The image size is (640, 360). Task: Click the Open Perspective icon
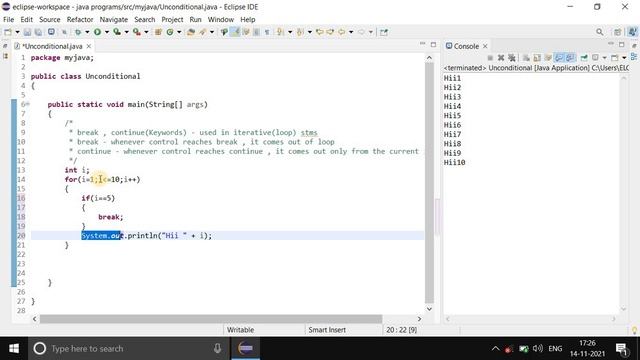[x=618, y=32]
